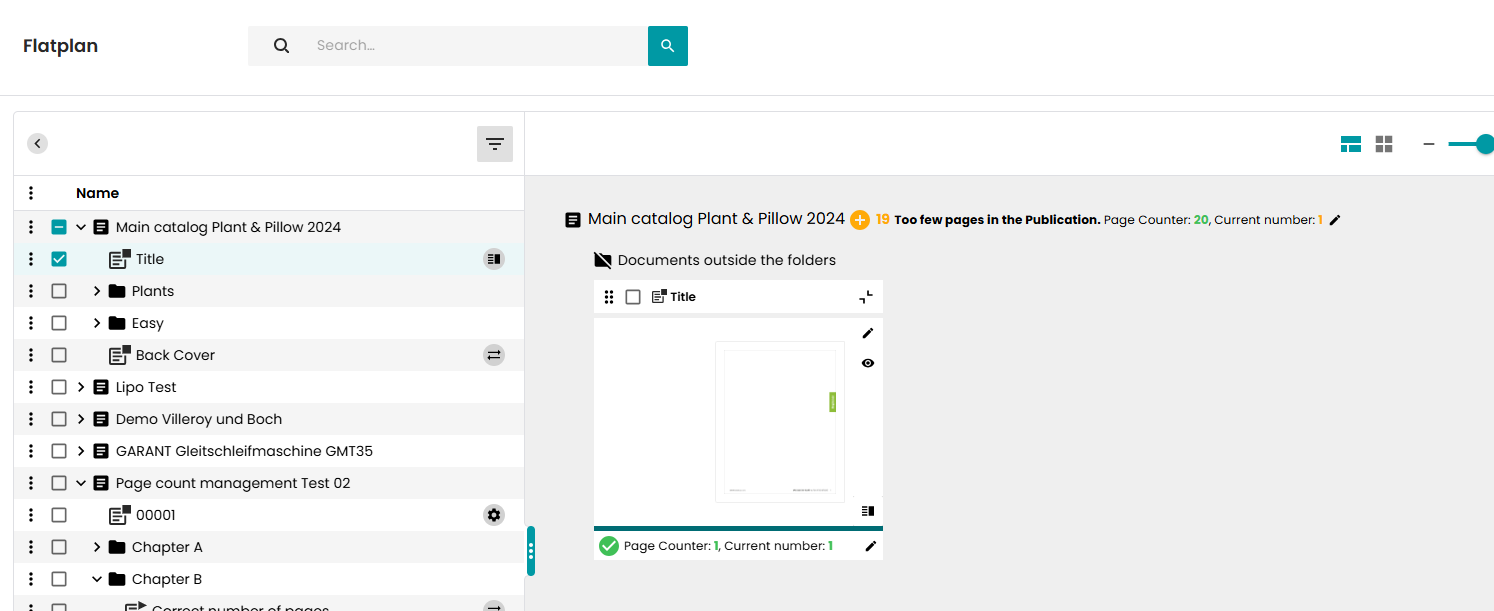Expand the Lipo Test publication

pyautogui.click(x=81, y=386)
